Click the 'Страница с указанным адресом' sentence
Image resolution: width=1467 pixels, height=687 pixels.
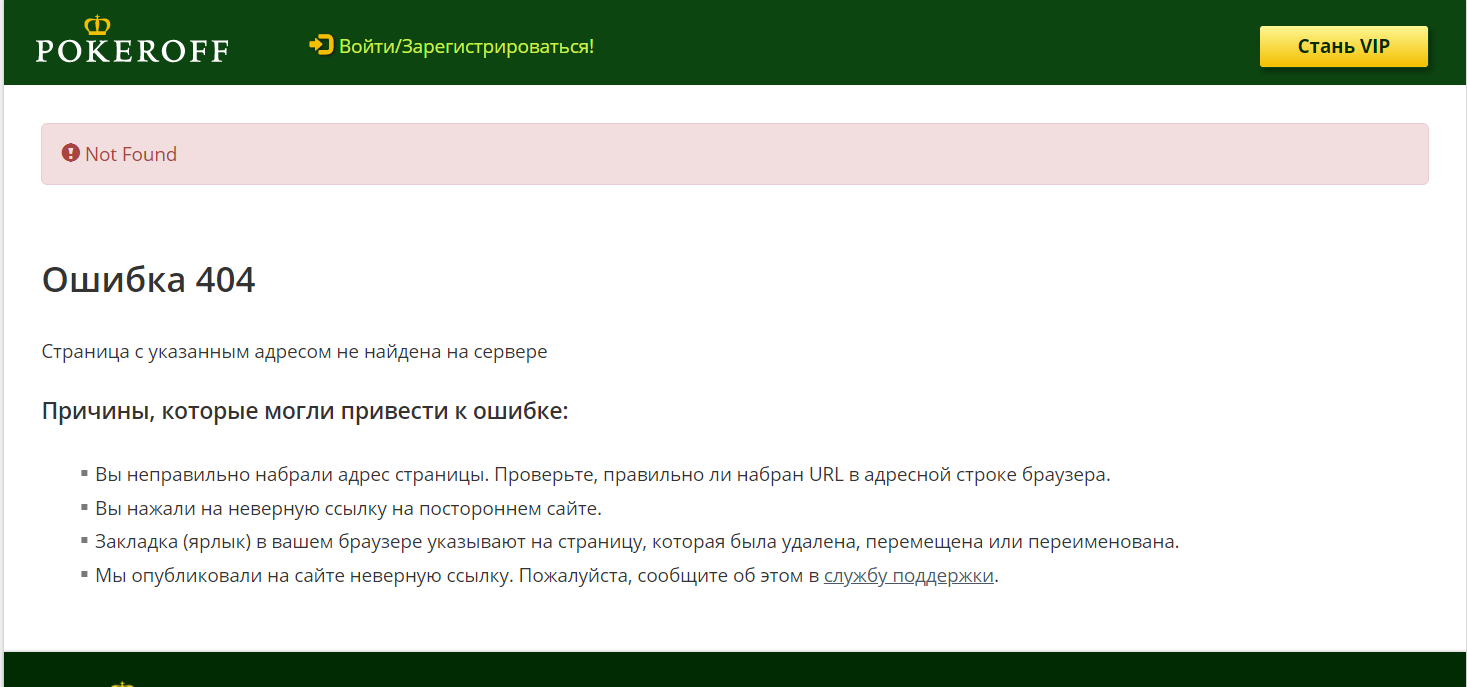tap(295, 352)
